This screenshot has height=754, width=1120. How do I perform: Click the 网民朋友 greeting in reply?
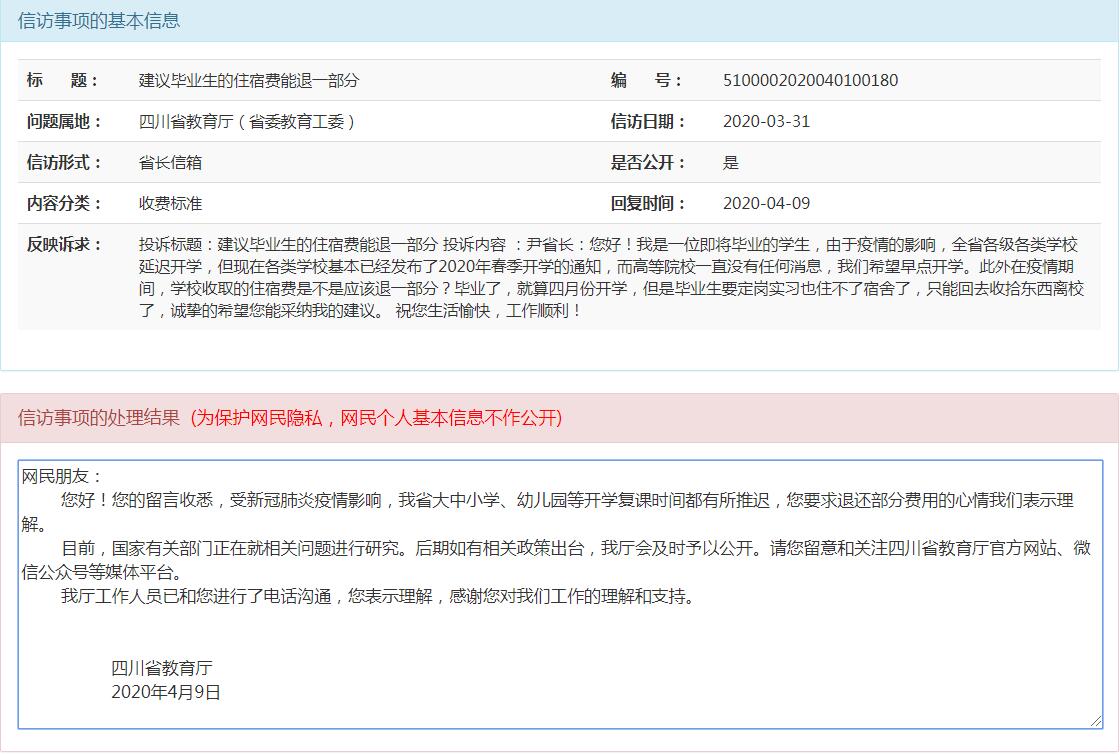(x=62, y=477)
